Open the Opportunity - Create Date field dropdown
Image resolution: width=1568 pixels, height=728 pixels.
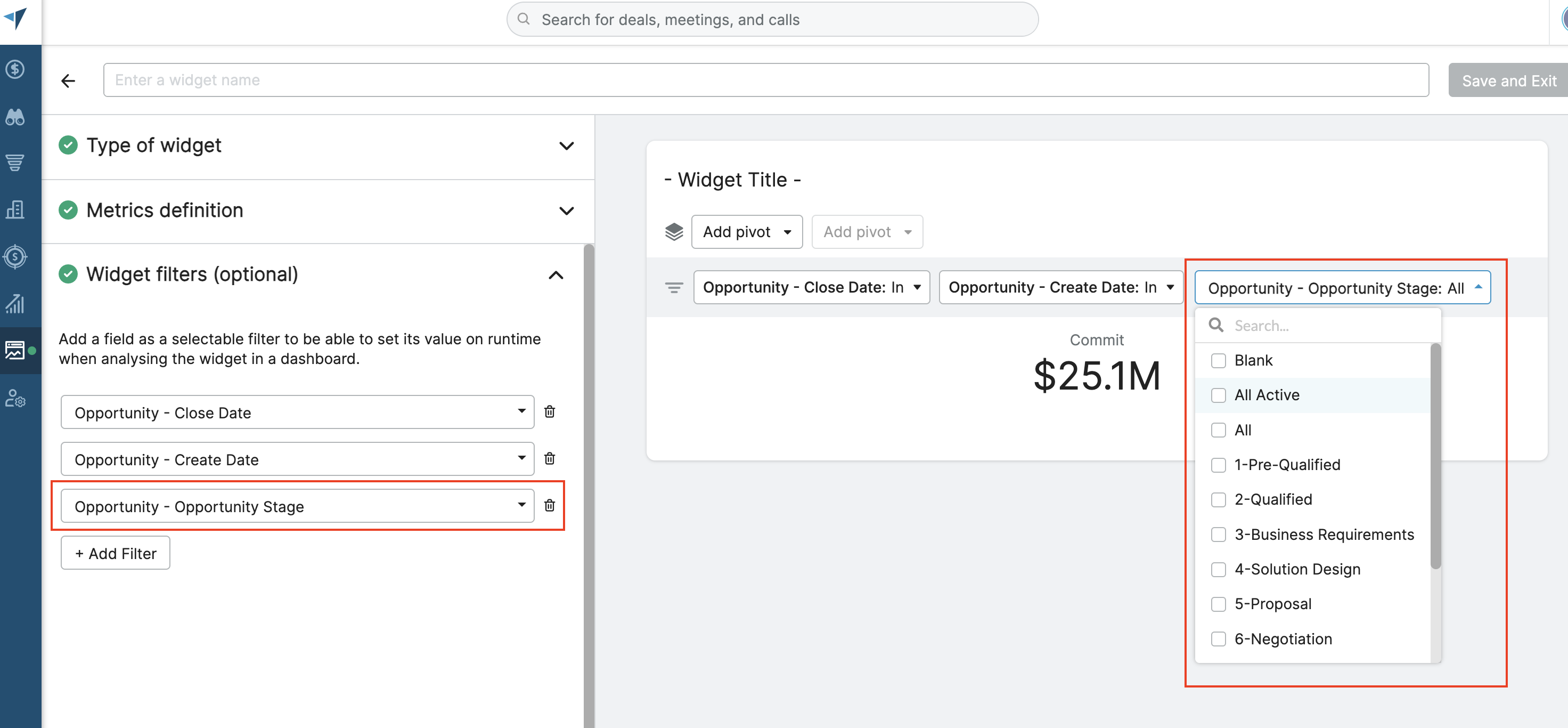point(297,459)
